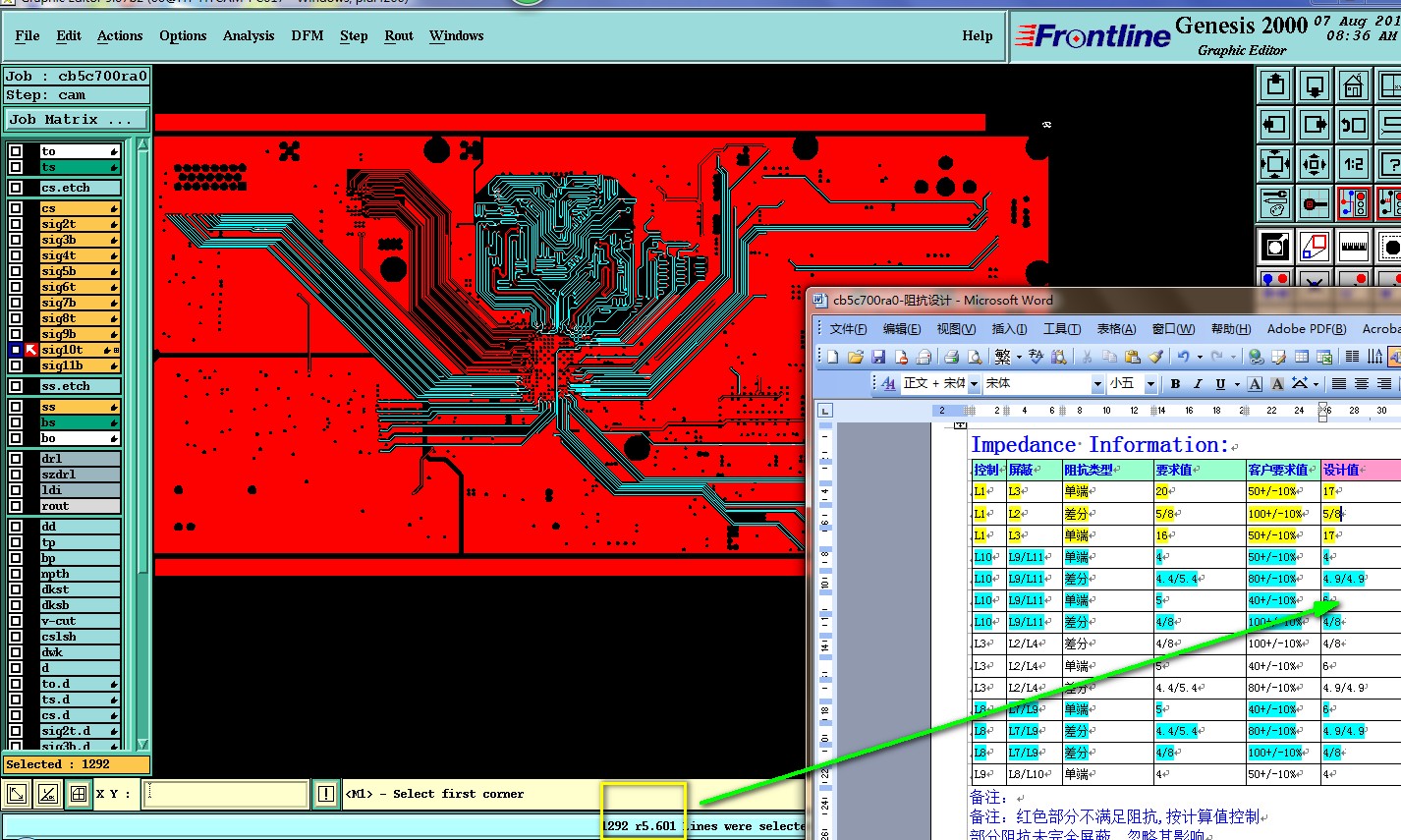
Task: Click the snap grid target icon
Action: 1315,203
